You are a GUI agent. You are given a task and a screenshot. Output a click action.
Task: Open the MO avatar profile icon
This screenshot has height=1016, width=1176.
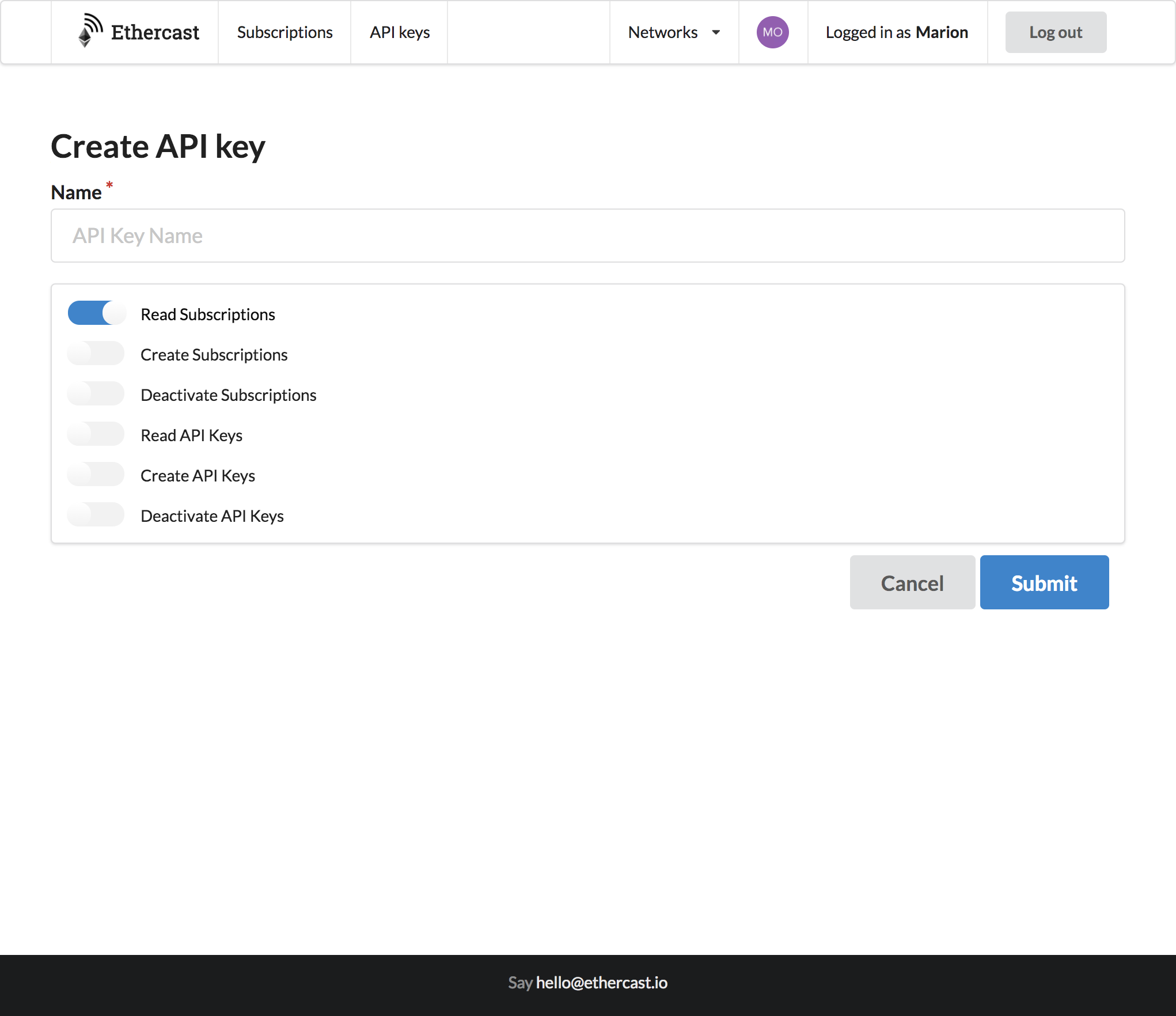coord(772,32)
